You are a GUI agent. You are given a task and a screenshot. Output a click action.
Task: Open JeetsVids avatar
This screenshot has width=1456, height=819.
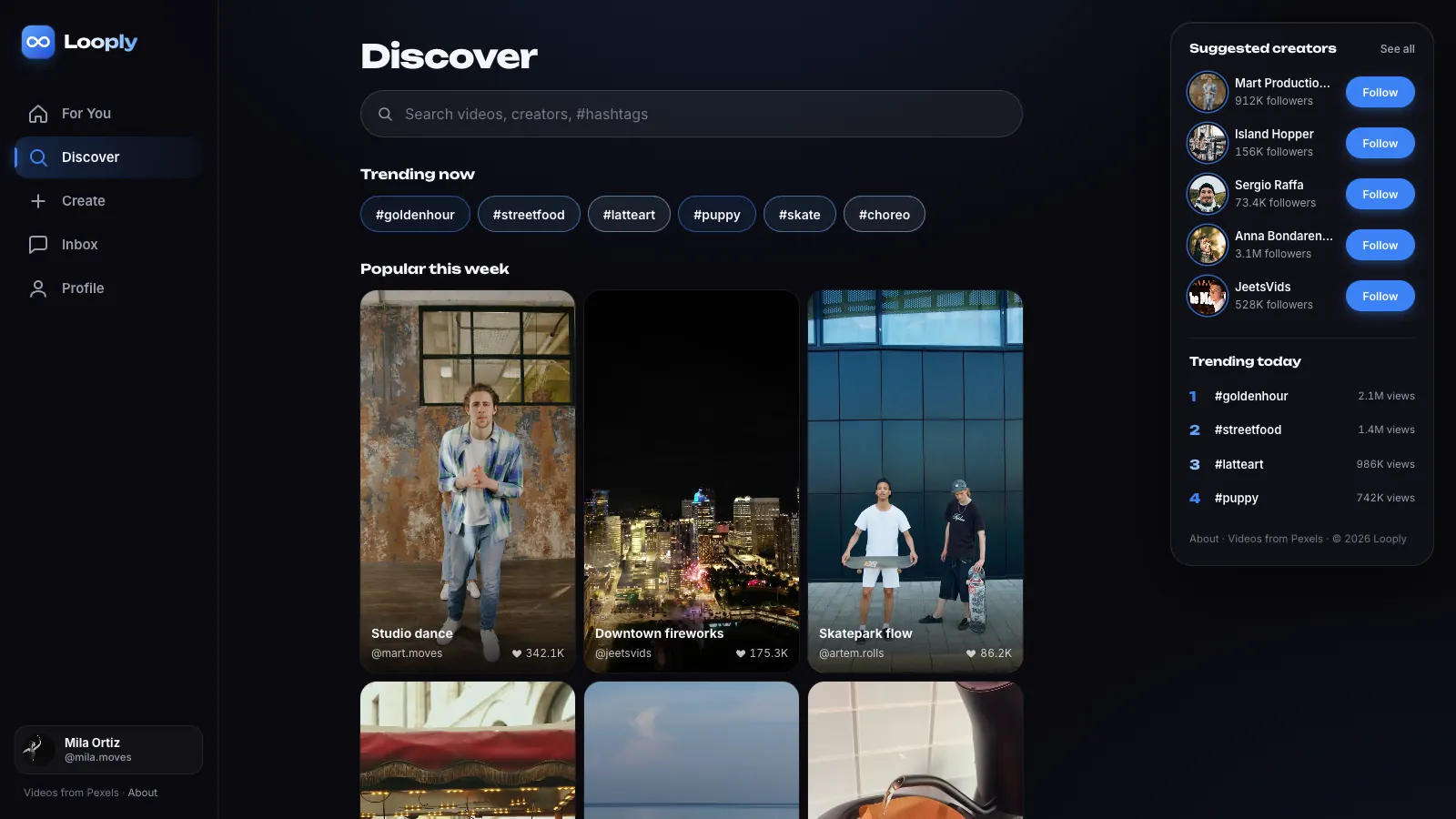(1208, 296)
